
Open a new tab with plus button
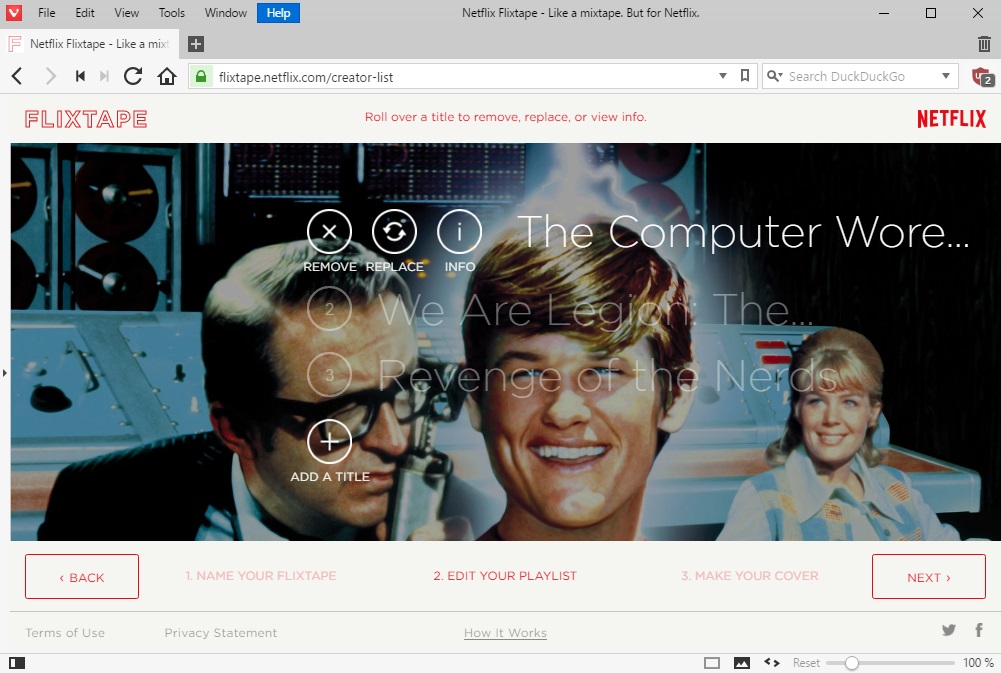pos(196,44)
